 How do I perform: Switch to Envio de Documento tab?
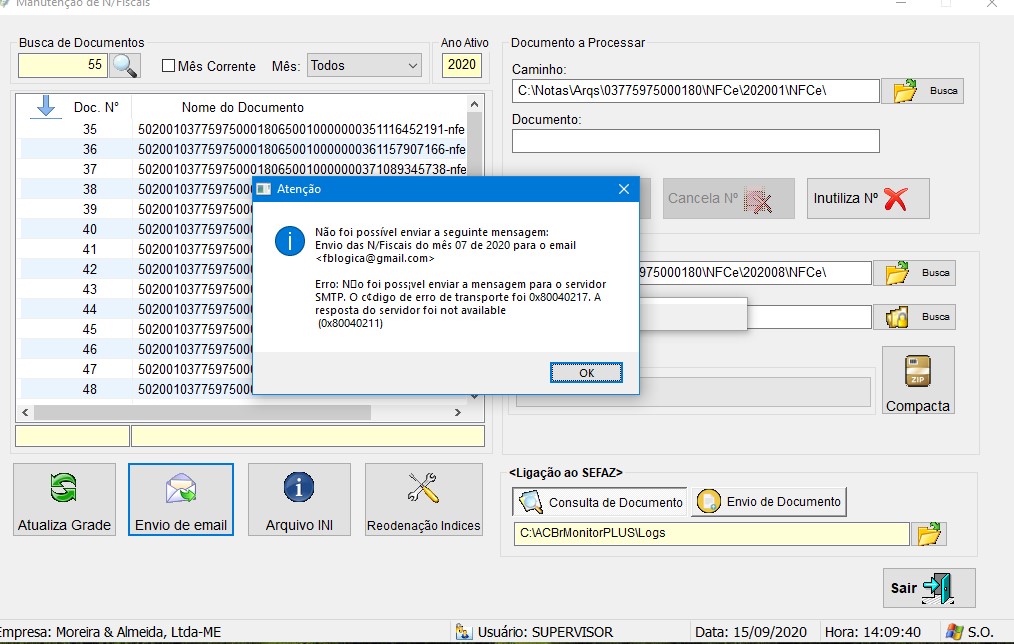(769, 502)
